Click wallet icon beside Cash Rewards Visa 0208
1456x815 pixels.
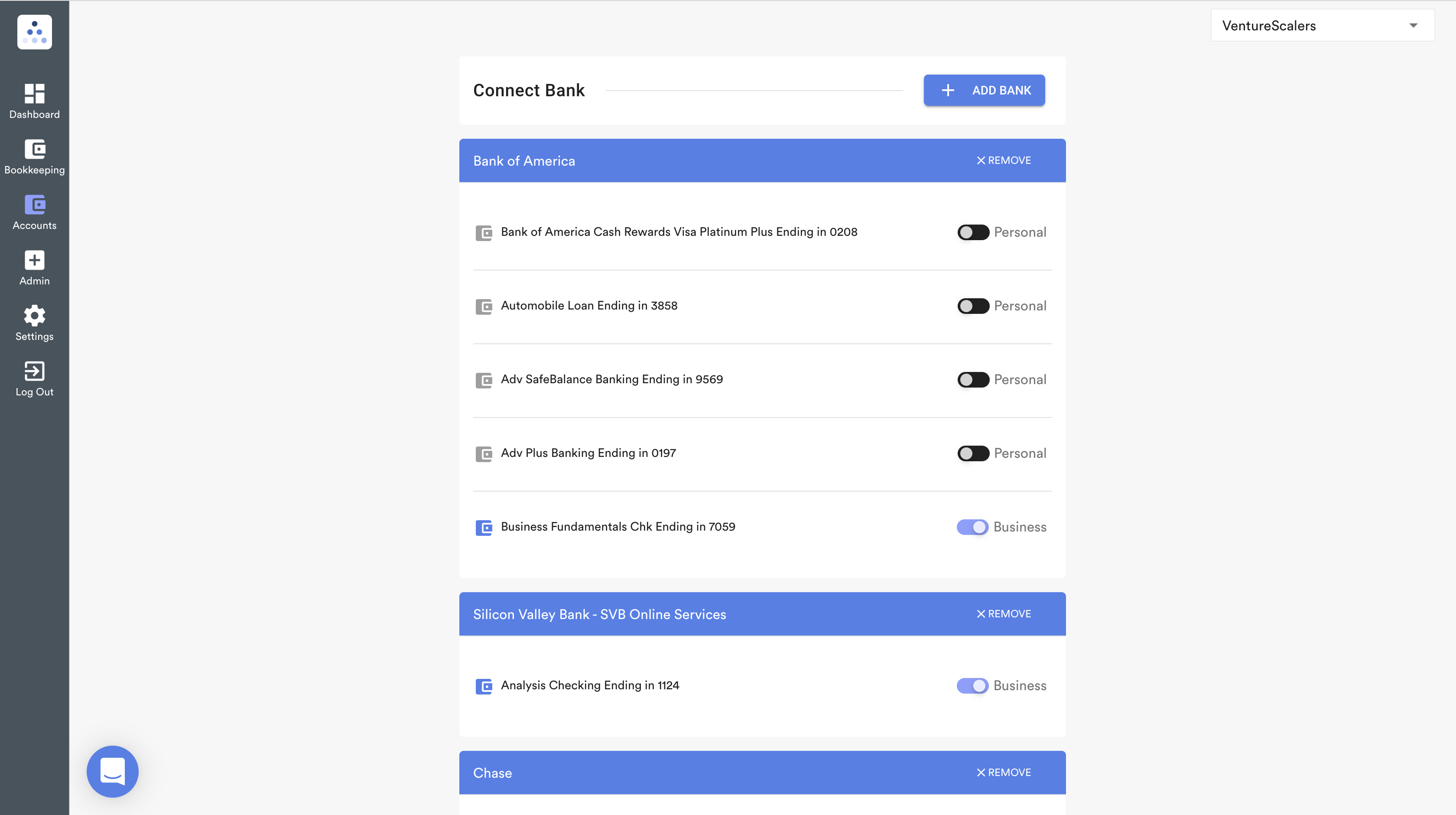point(484,233)
